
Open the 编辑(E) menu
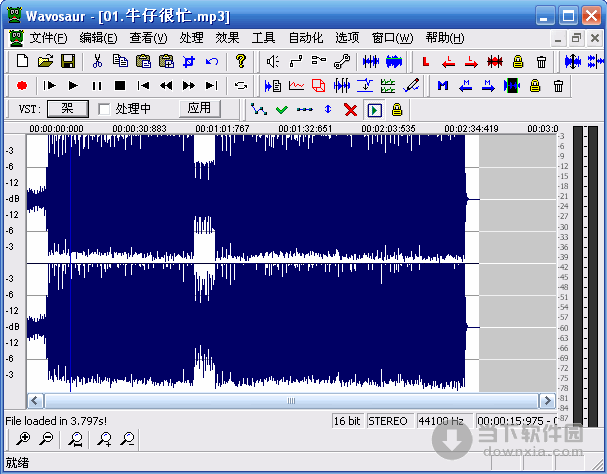[98, 38]
